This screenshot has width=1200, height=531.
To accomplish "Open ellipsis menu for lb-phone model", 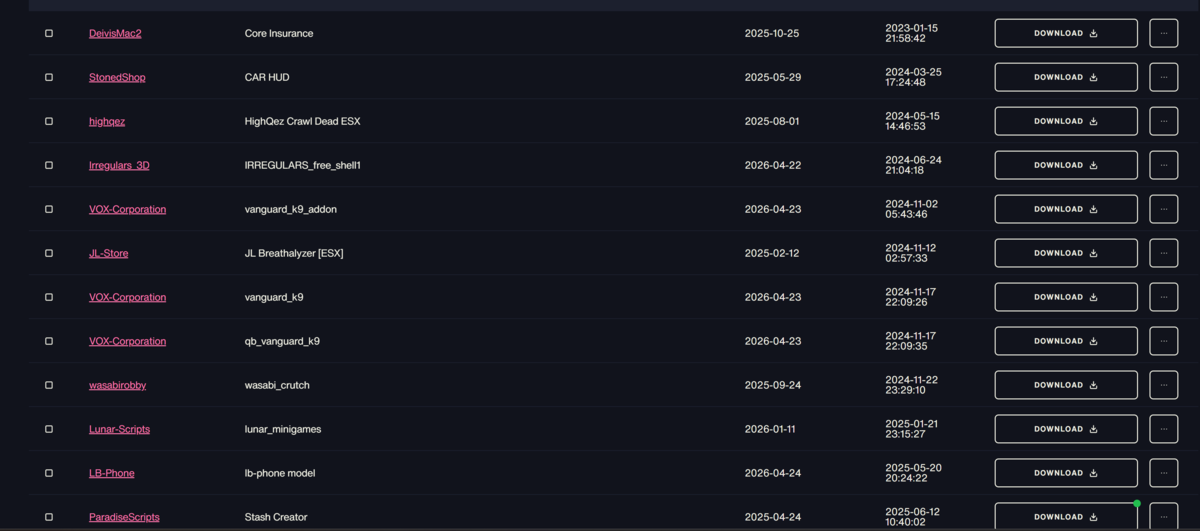I will pos(1163,473).
